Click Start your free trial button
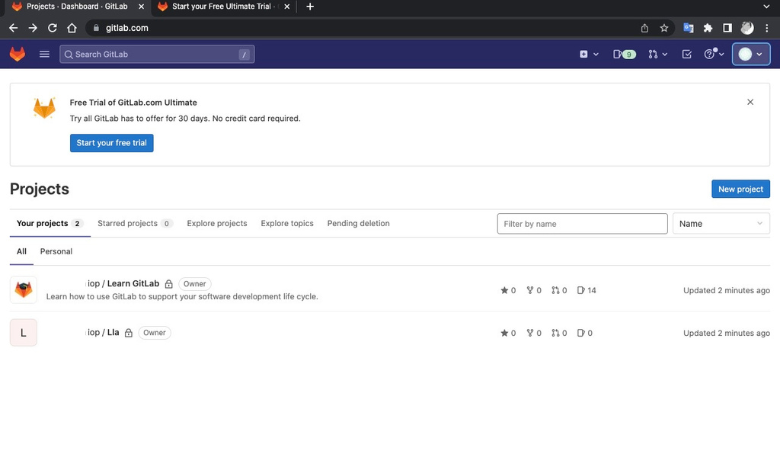The image size is (780, 470). pos(111,143)
